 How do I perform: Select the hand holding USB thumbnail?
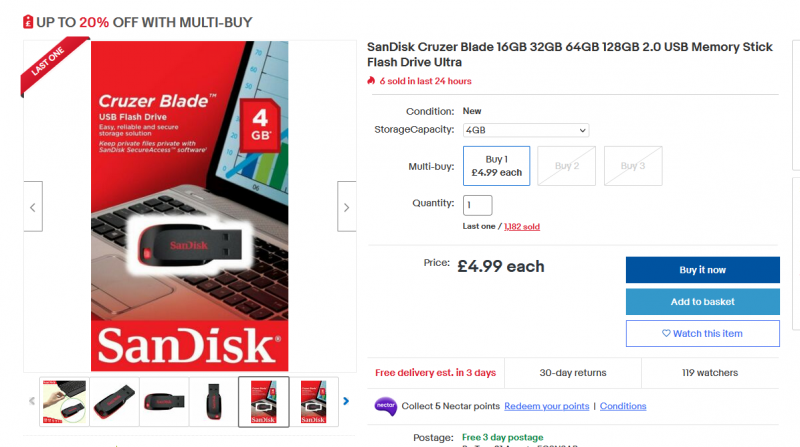click(64, 402)
